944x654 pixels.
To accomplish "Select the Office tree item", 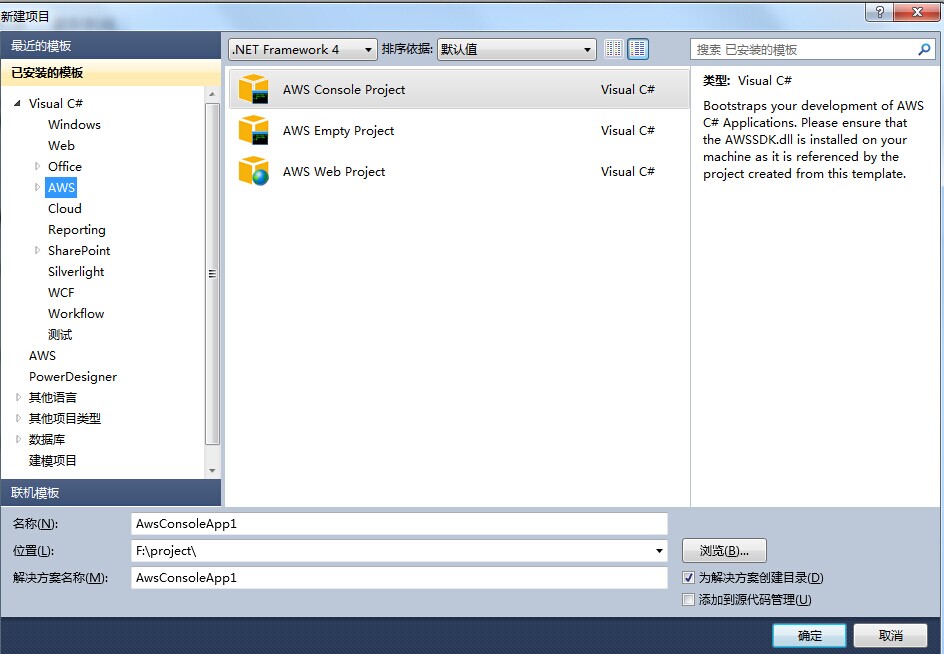I will (65, 166).
